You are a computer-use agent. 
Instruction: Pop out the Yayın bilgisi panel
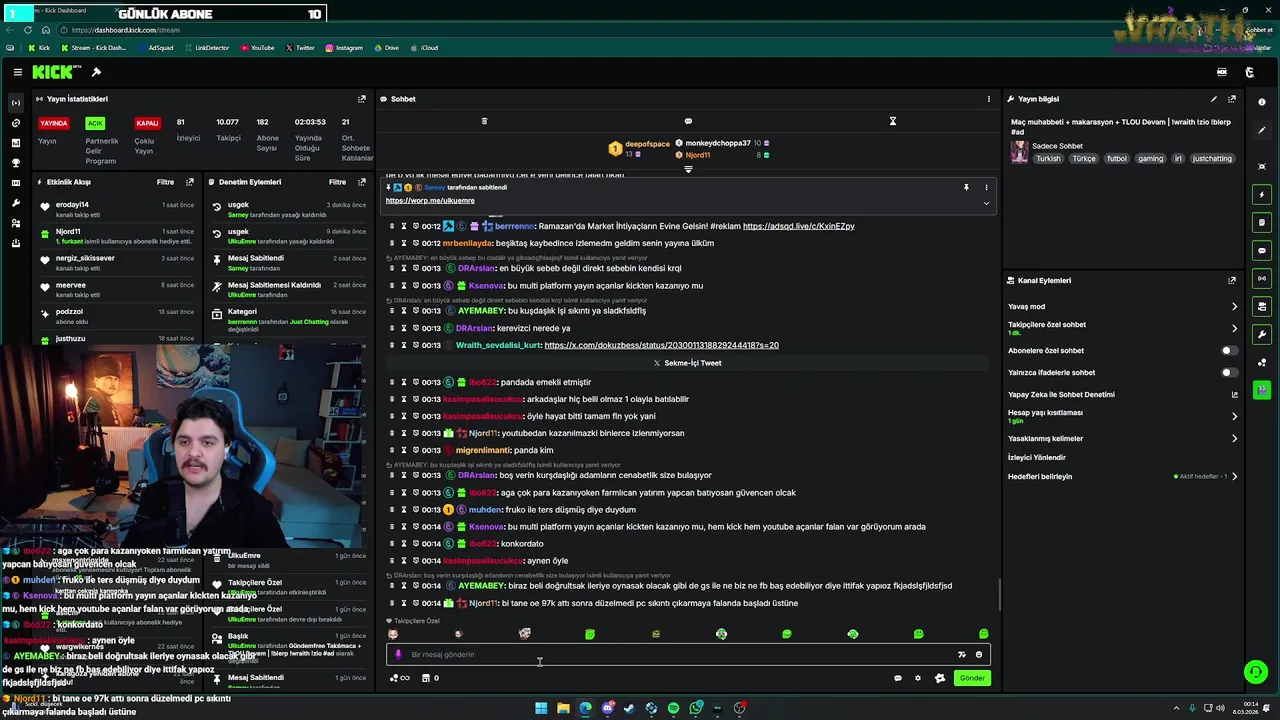[x=1232, y=99]
